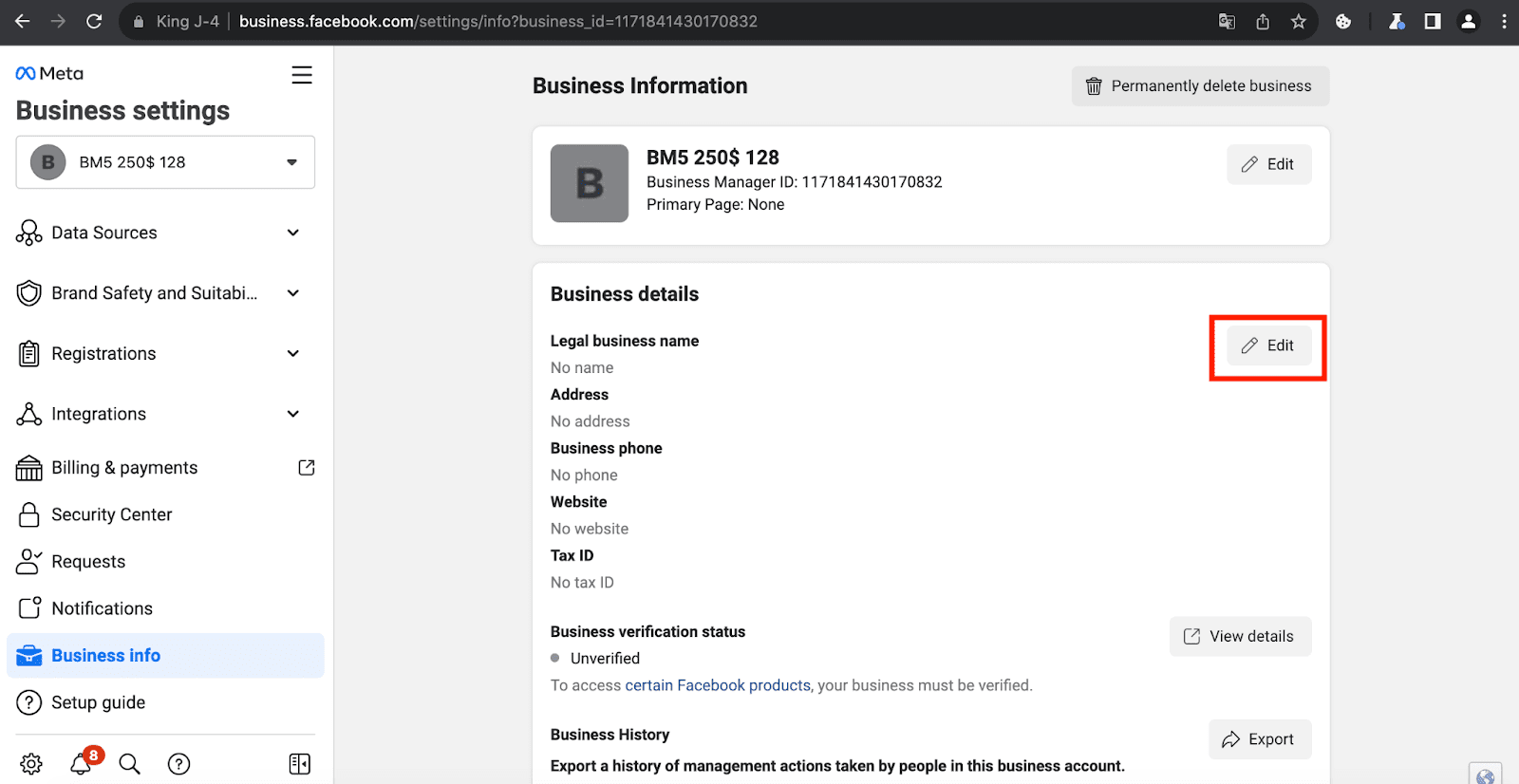Reload the page
The height and width of the screenshot is (784, 1519).
94,21
